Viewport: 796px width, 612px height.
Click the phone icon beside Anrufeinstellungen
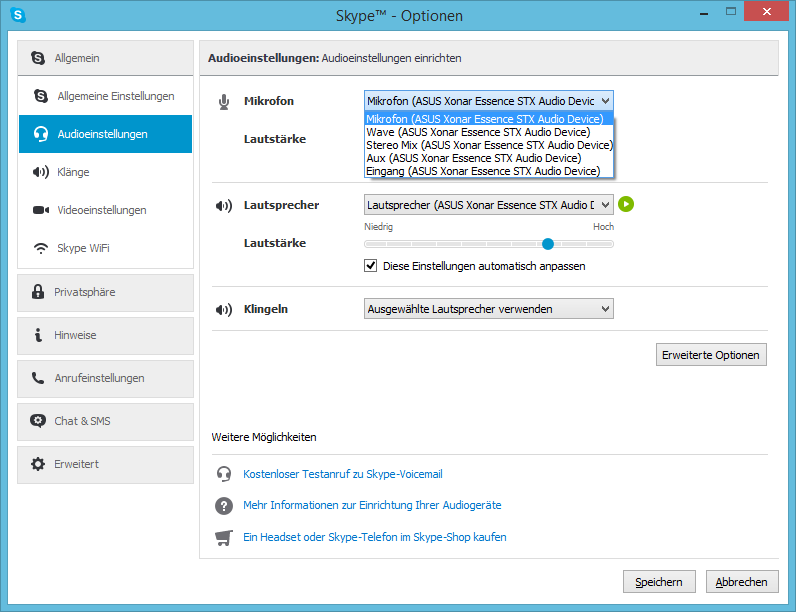tap(38, 378)
